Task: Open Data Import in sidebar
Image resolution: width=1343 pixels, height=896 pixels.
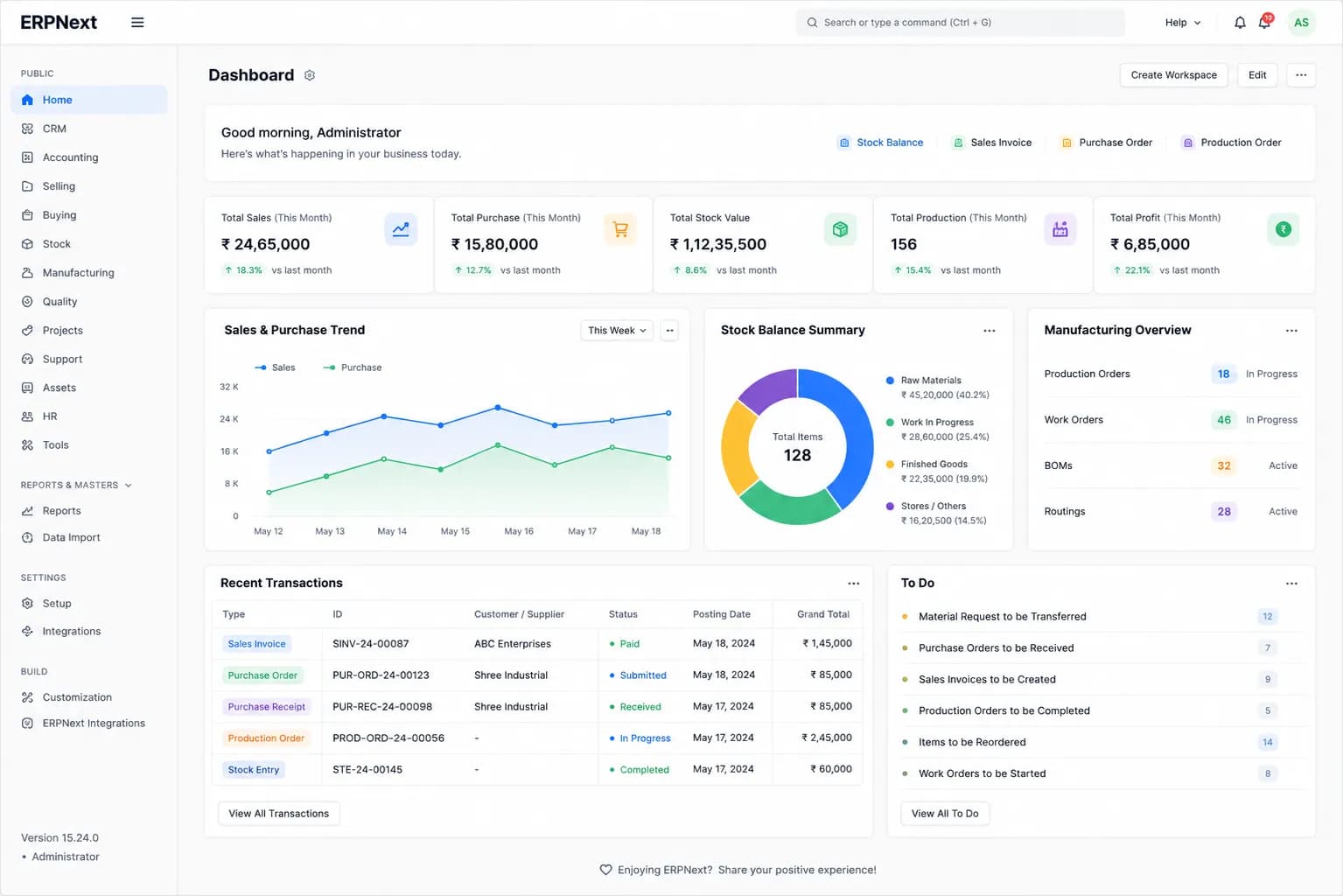Action: (89, 537)
